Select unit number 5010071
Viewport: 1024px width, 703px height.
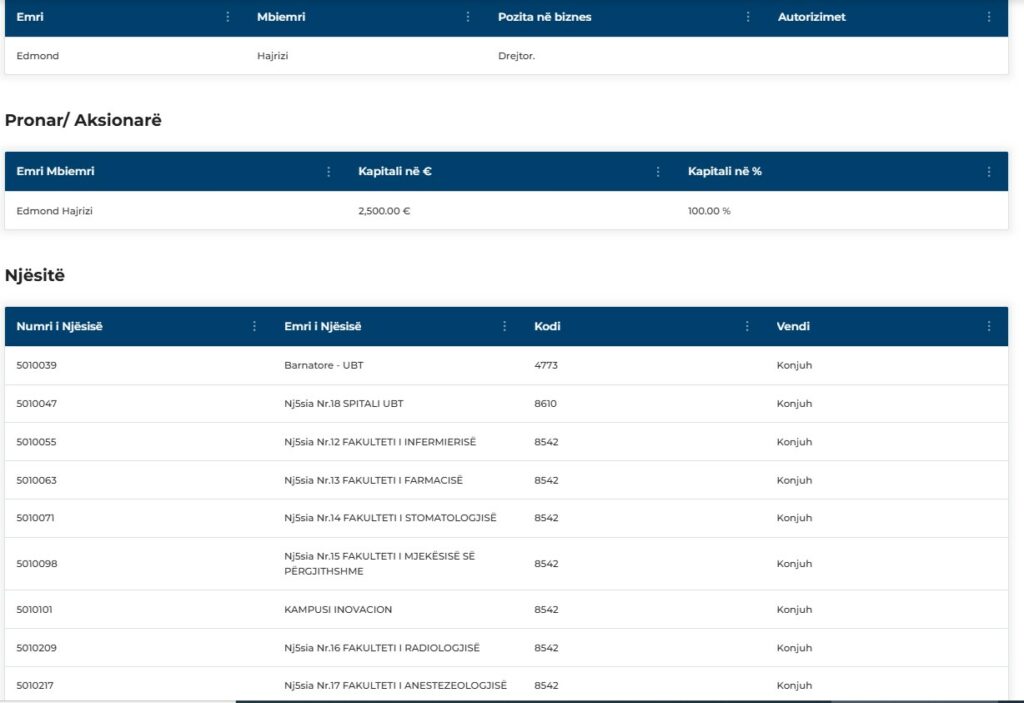35,517
